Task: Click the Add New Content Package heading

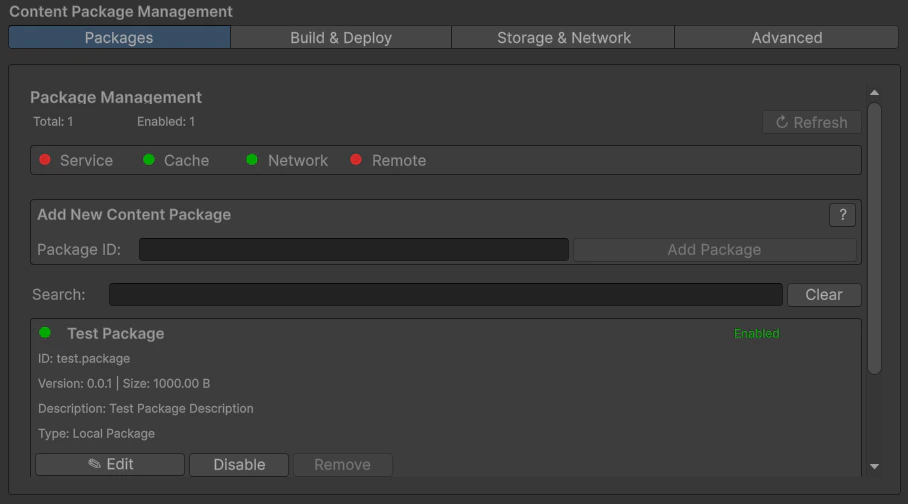Action: (x=134, y=214)
